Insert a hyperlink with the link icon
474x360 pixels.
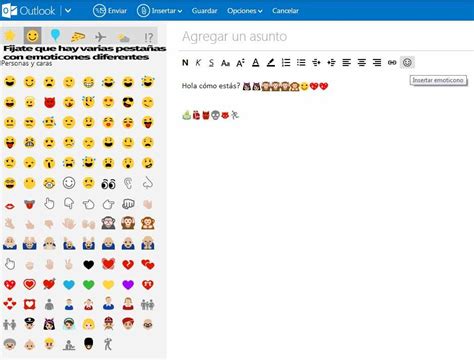pos(392,63)
